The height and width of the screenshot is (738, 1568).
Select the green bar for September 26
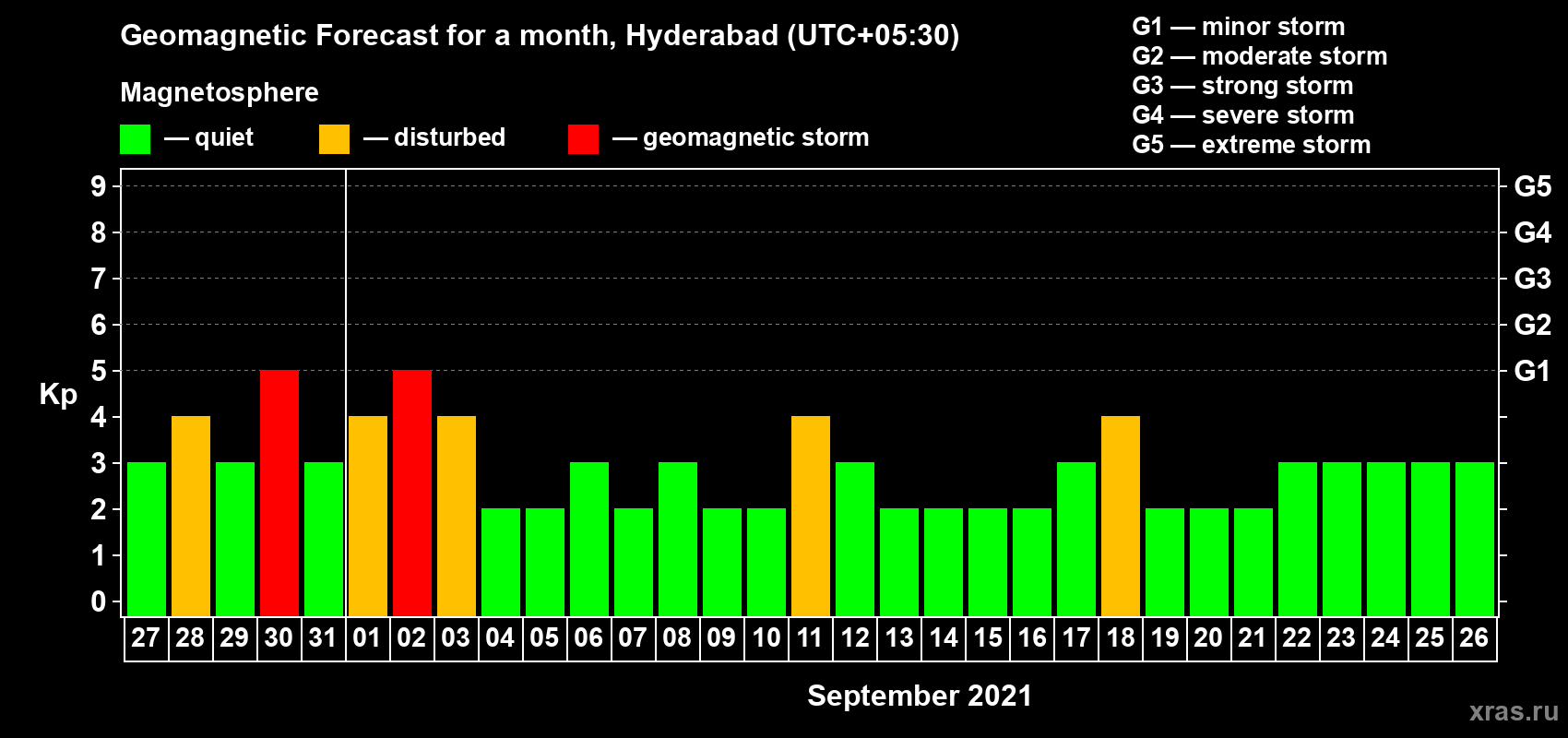click(1475, 539)
